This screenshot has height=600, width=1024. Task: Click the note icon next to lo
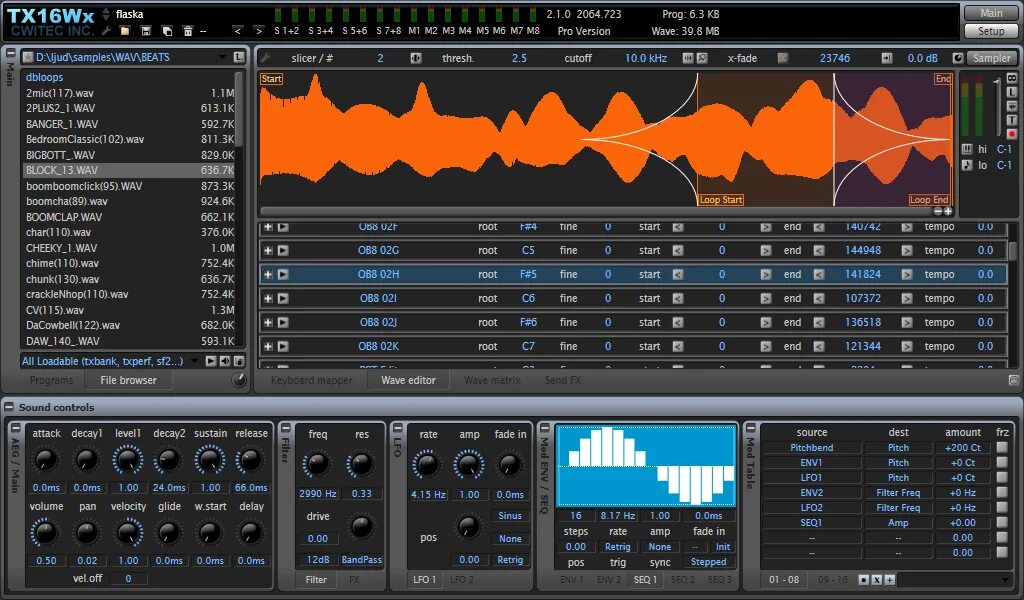(x=967, y=165)
